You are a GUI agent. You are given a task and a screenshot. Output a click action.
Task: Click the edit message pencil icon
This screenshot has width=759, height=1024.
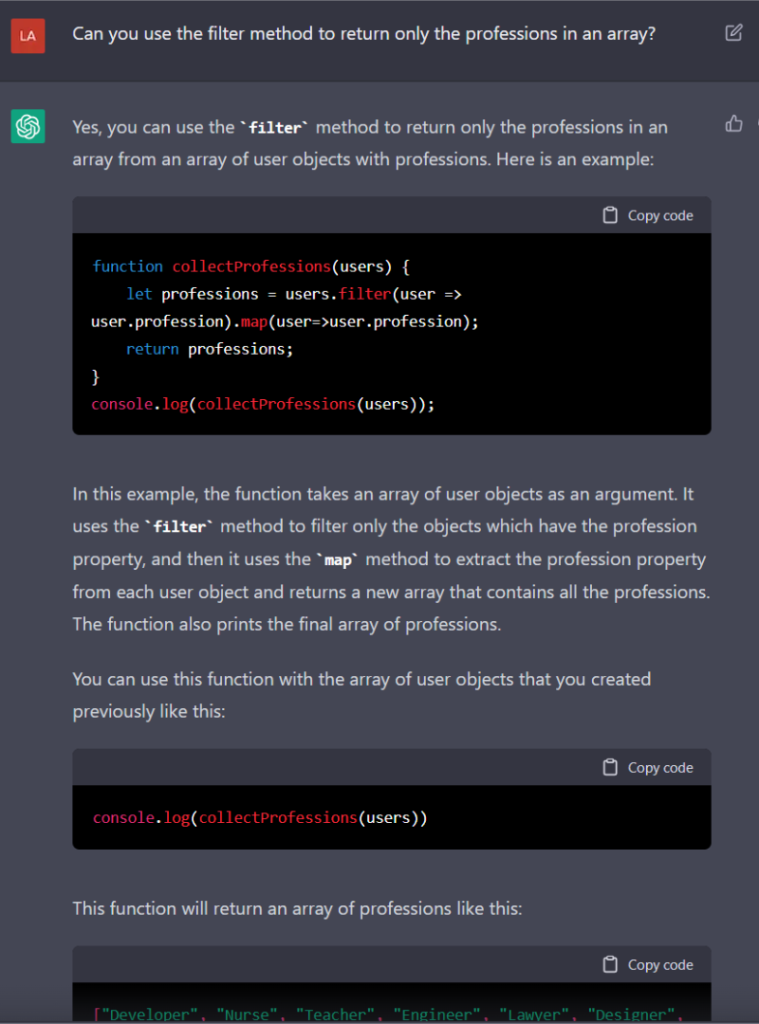click(733, 33)
